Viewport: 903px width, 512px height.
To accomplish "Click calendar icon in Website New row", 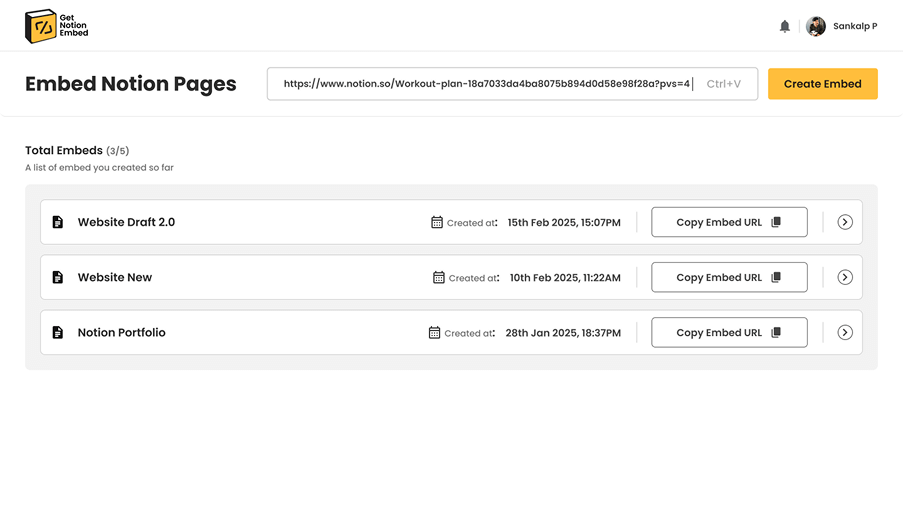I will 439,277.
